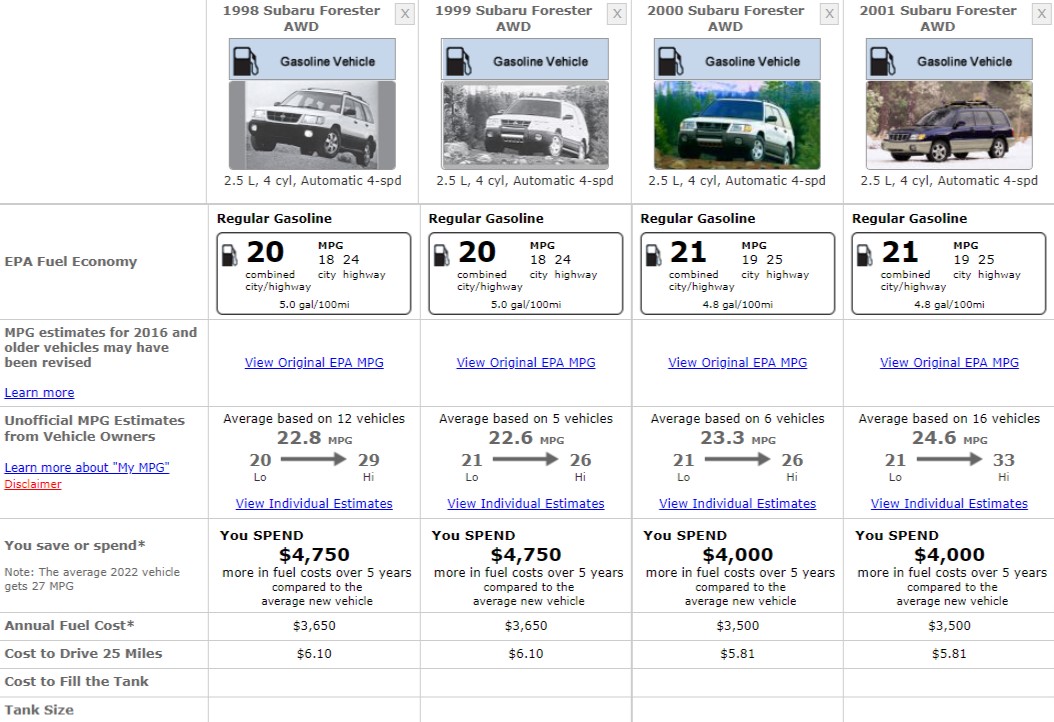View Individual Estimates for 1998 Forester
Screen dimensions: 1054x722
click(314, 504)
